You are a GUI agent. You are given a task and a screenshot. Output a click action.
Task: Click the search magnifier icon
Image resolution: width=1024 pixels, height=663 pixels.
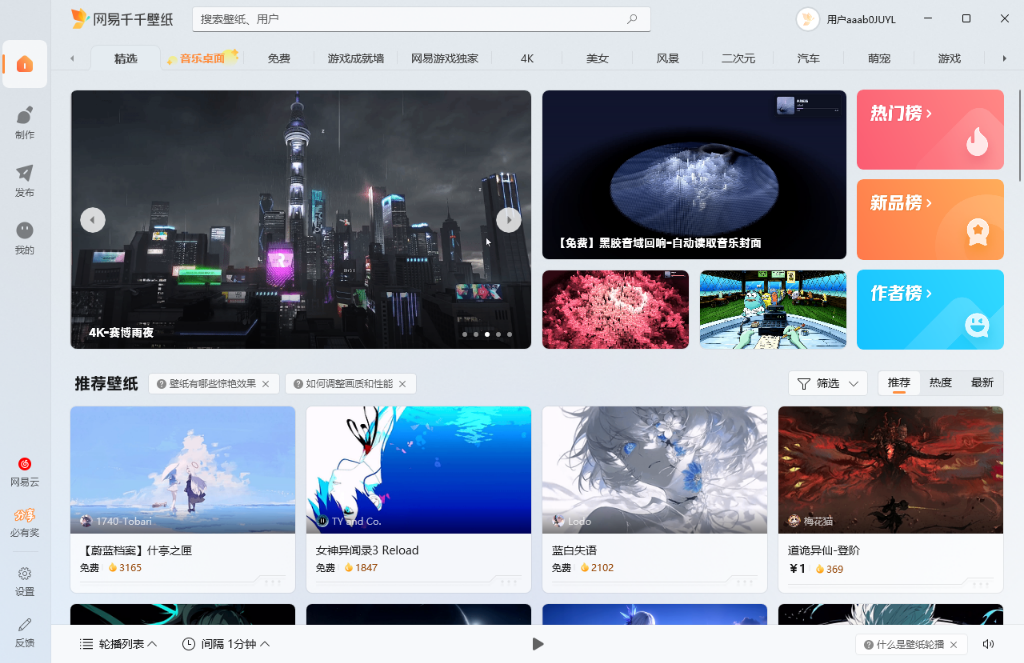632,19
